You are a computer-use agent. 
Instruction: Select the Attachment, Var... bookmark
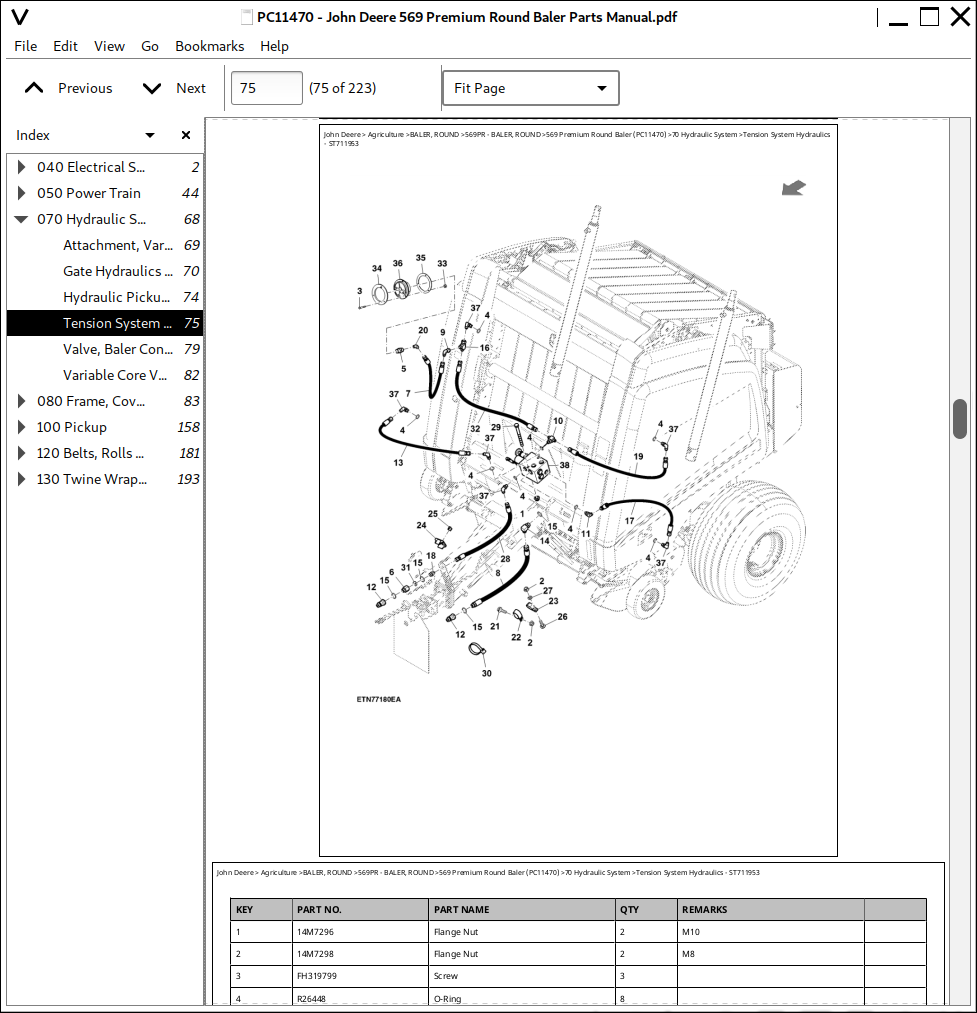pyautogui.click(x=118, y=245)
